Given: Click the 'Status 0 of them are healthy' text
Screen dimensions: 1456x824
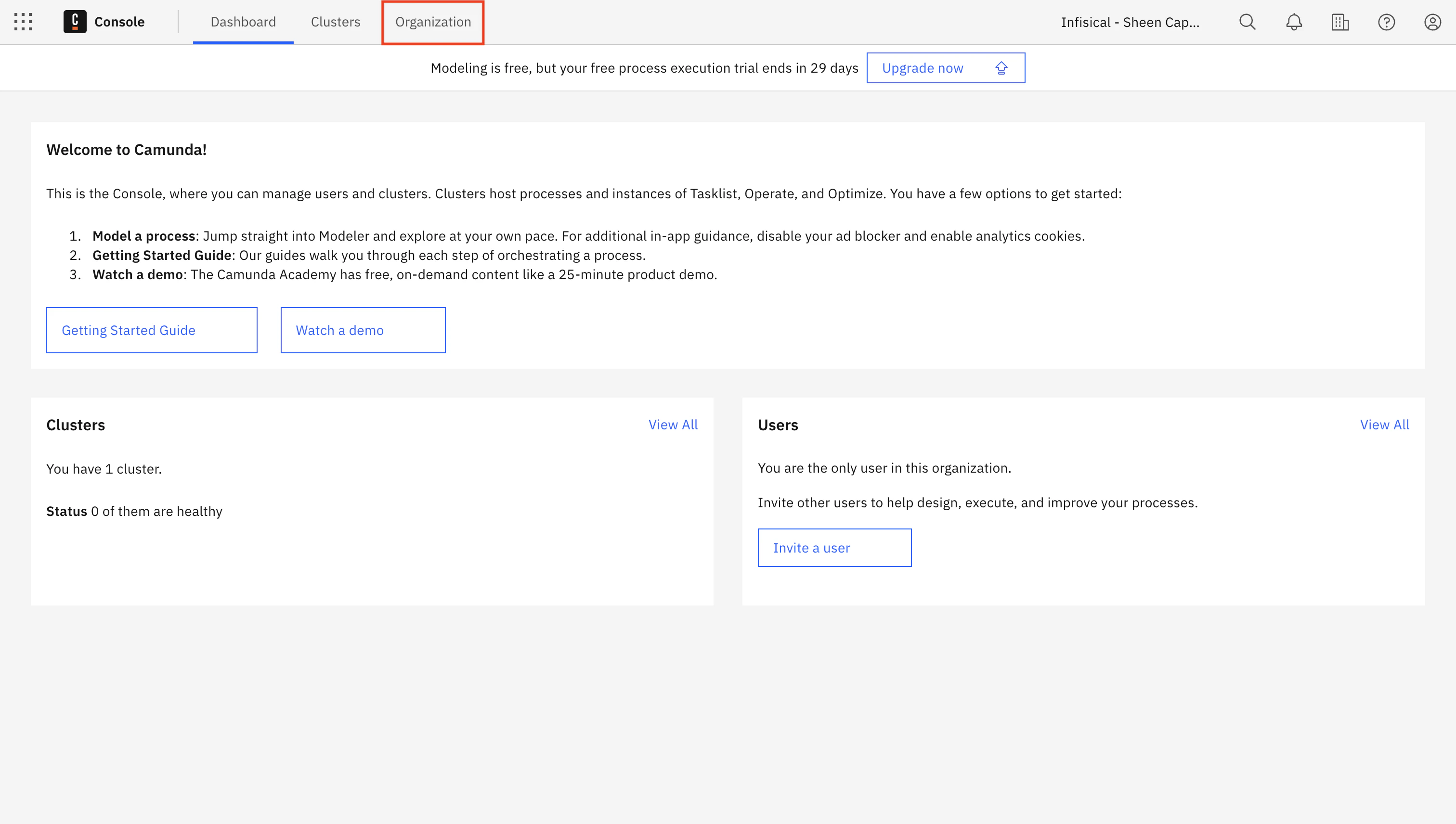Looking at the screenshot, I should click(134, 511).
